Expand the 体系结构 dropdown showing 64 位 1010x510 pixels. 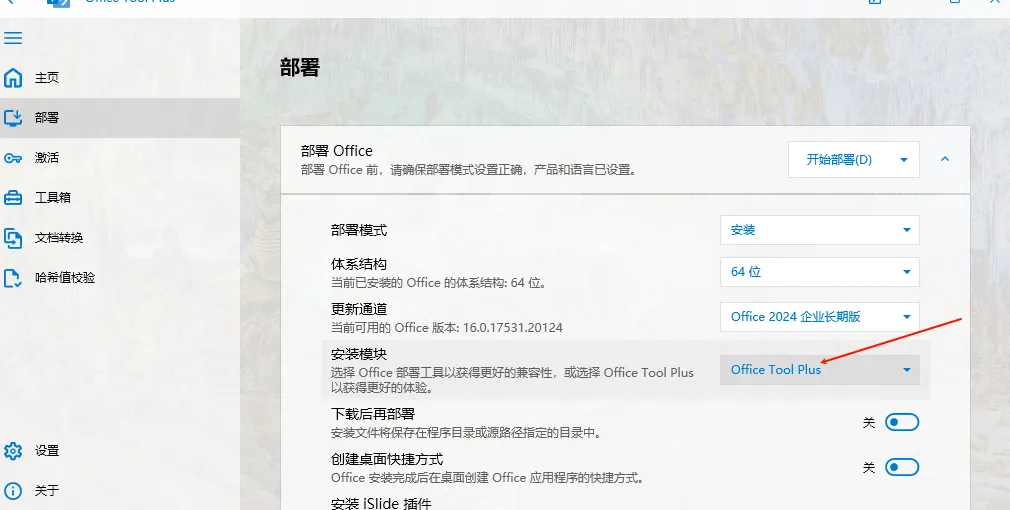click(819, 272)
